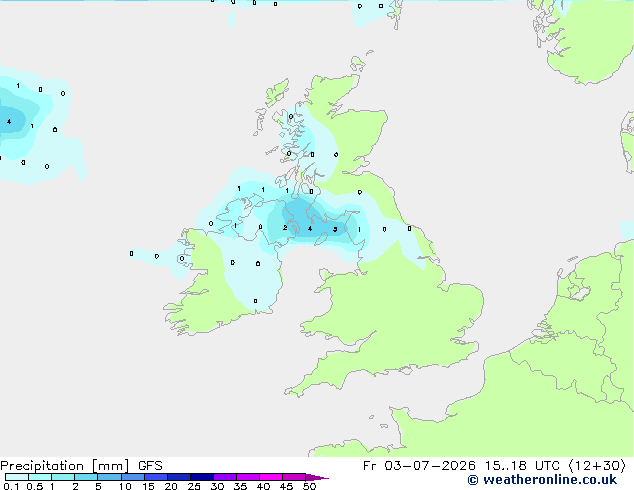This screenshot has width=634, height=490.
Task: Click the 'GFS' model label
Action: [x=150, y=466]
